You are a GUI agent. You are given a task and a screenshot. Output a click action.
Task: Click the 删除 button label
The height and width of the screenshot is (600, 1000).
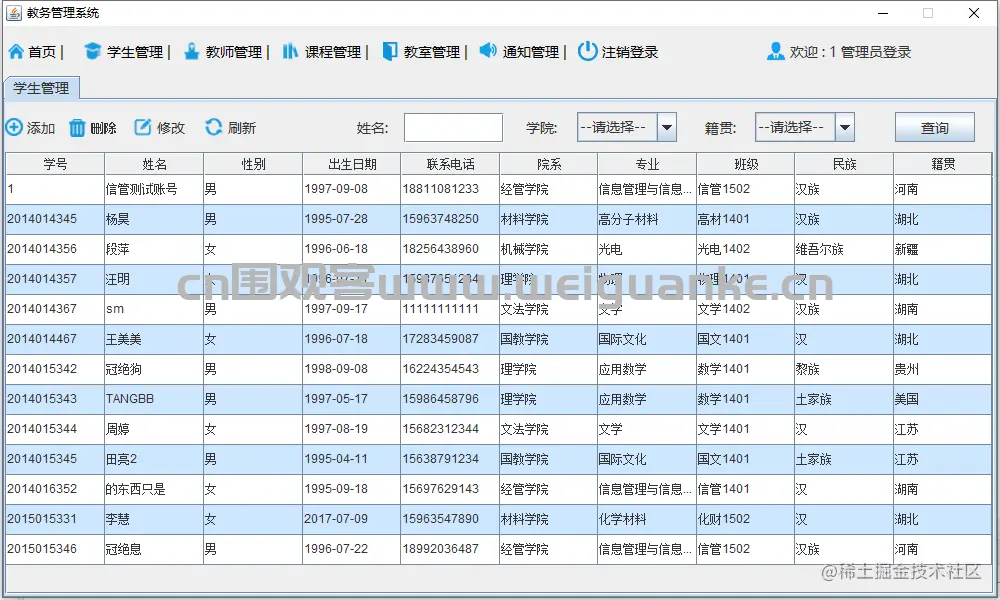103,128
